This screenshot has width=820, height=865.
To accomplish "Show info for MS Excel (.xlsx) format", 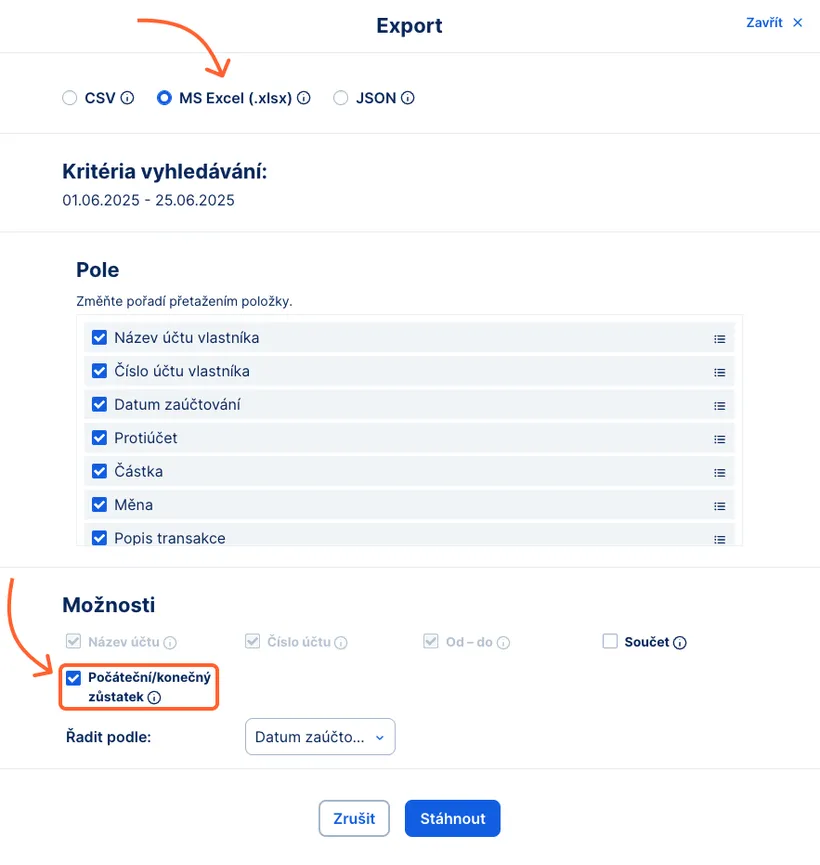I will [304, 97].
